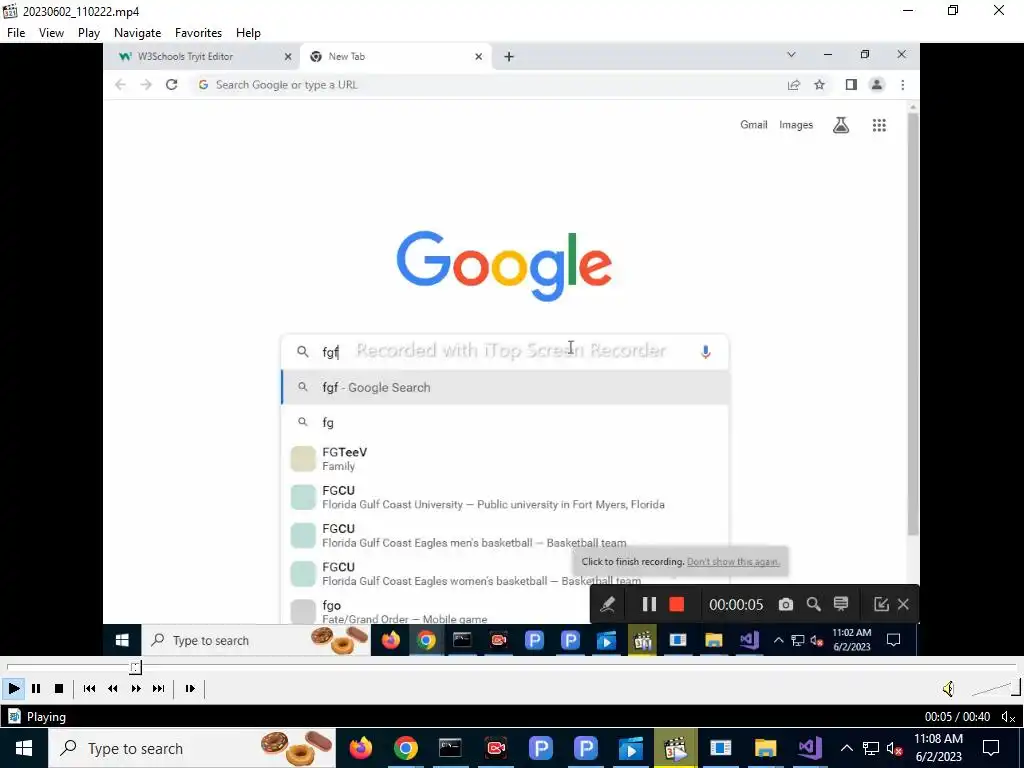Select the 'fgf - Google Search' suggestion
Image resolution: width=1024 pixels, height=768 pixels.
point(505,387)
